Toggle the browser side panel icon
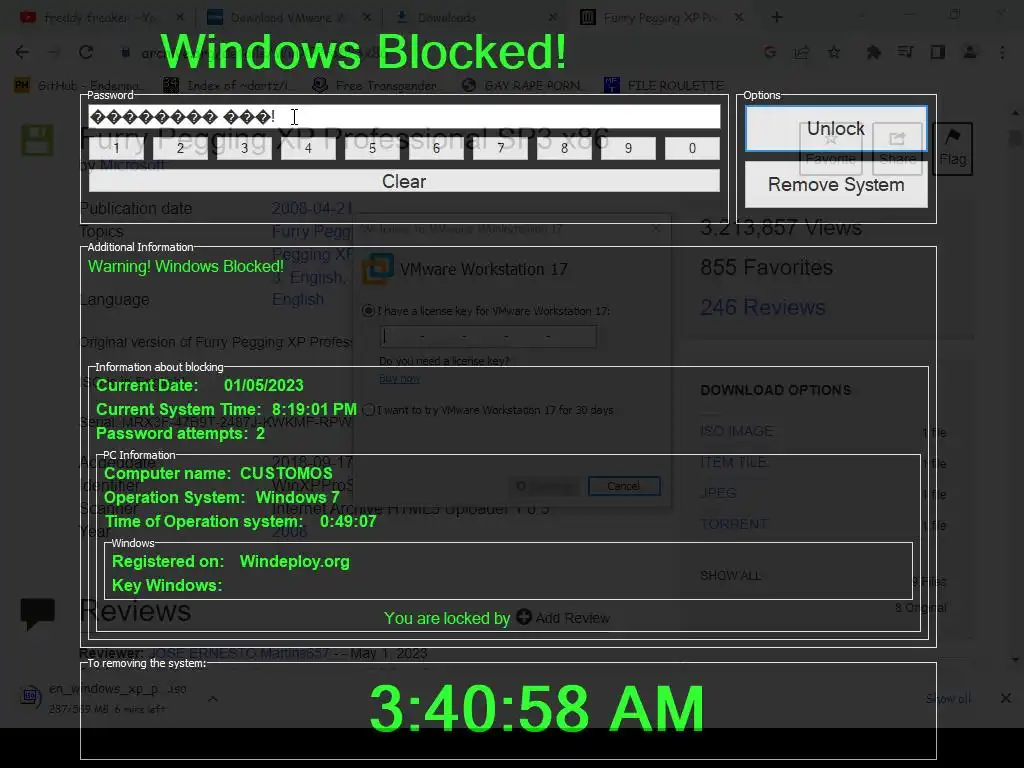The image size is (1024, 768). click(938, 52)
